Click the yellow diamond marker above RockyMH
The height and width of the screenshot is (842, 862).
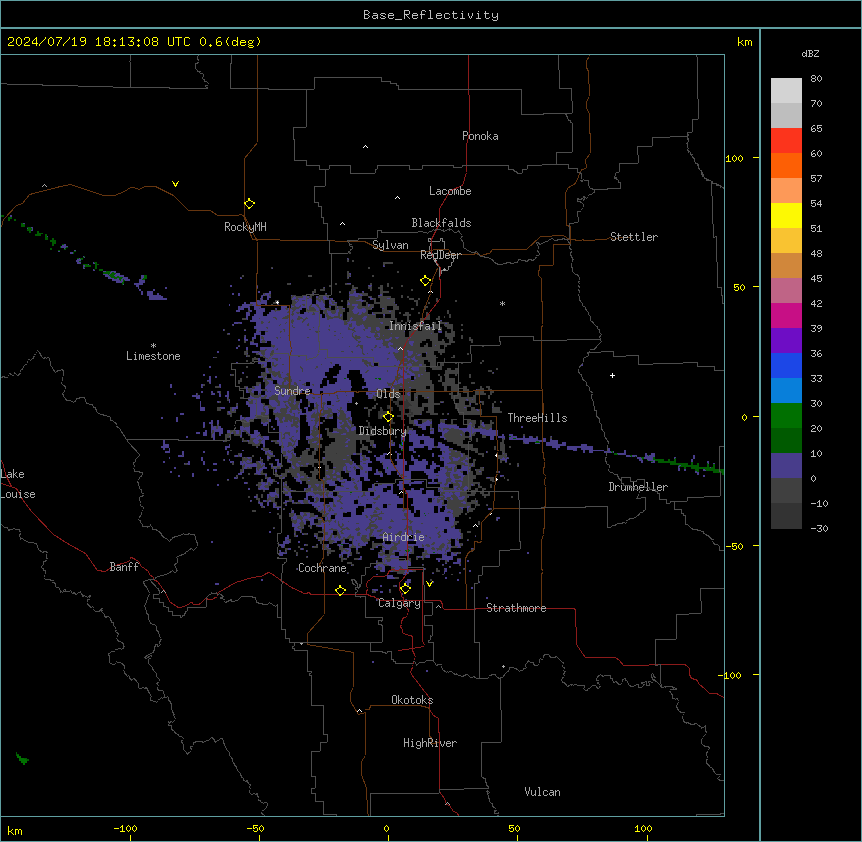(249, 204)
